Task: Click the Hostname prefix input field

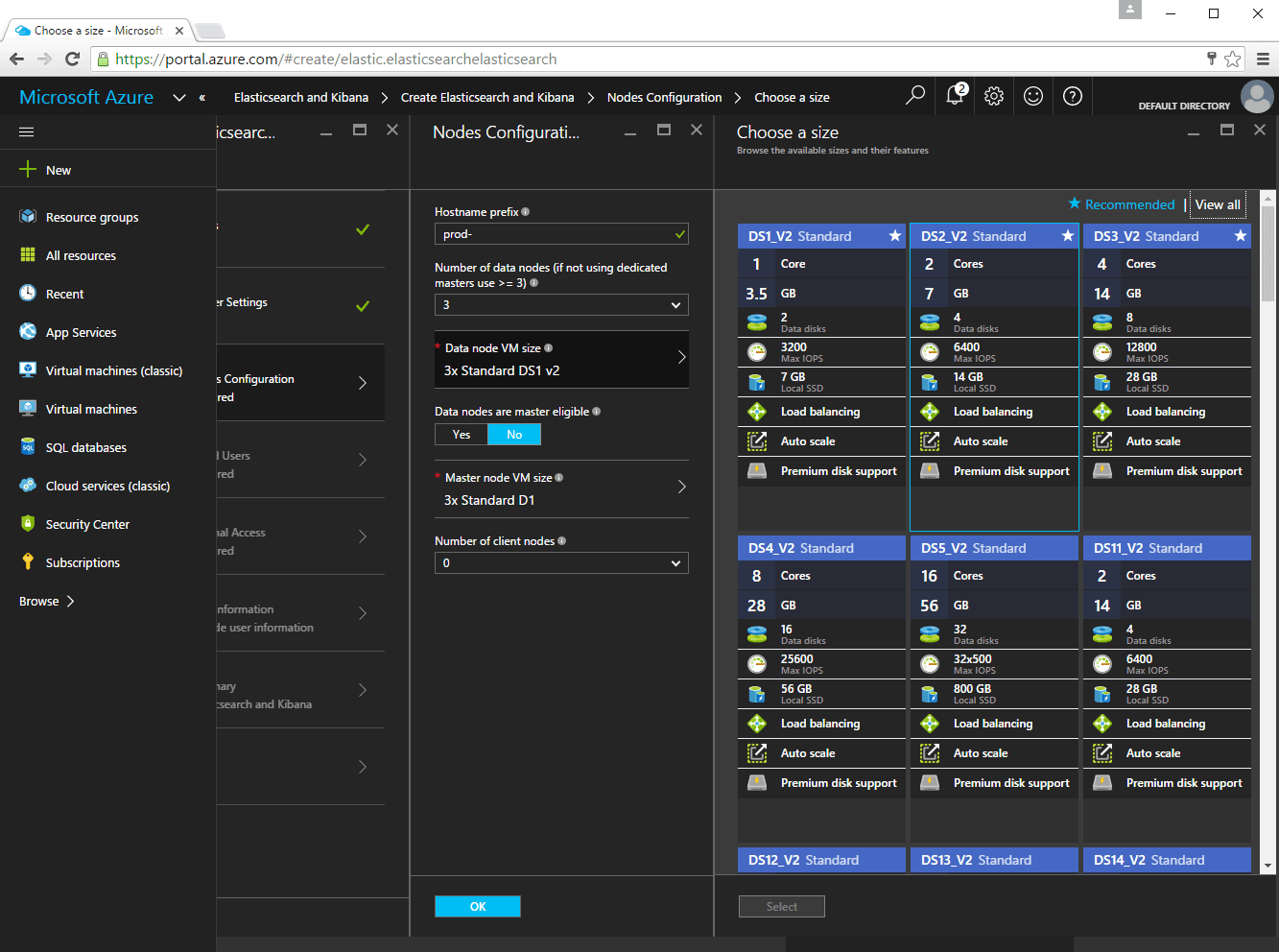Action: [x=561, y=233]
